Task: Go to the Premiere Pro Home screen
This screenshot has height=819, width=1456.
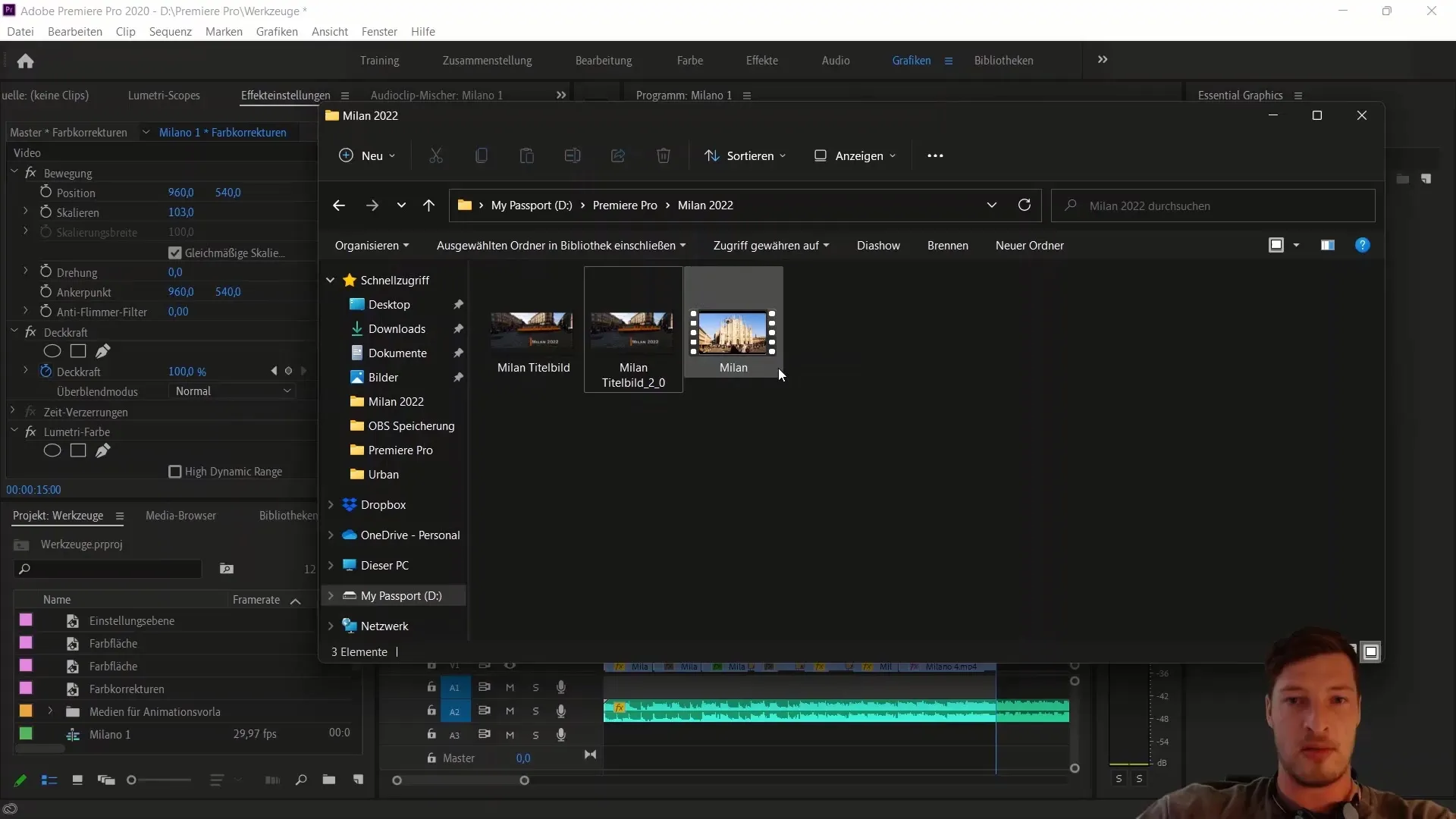Action: pos(25,61)
